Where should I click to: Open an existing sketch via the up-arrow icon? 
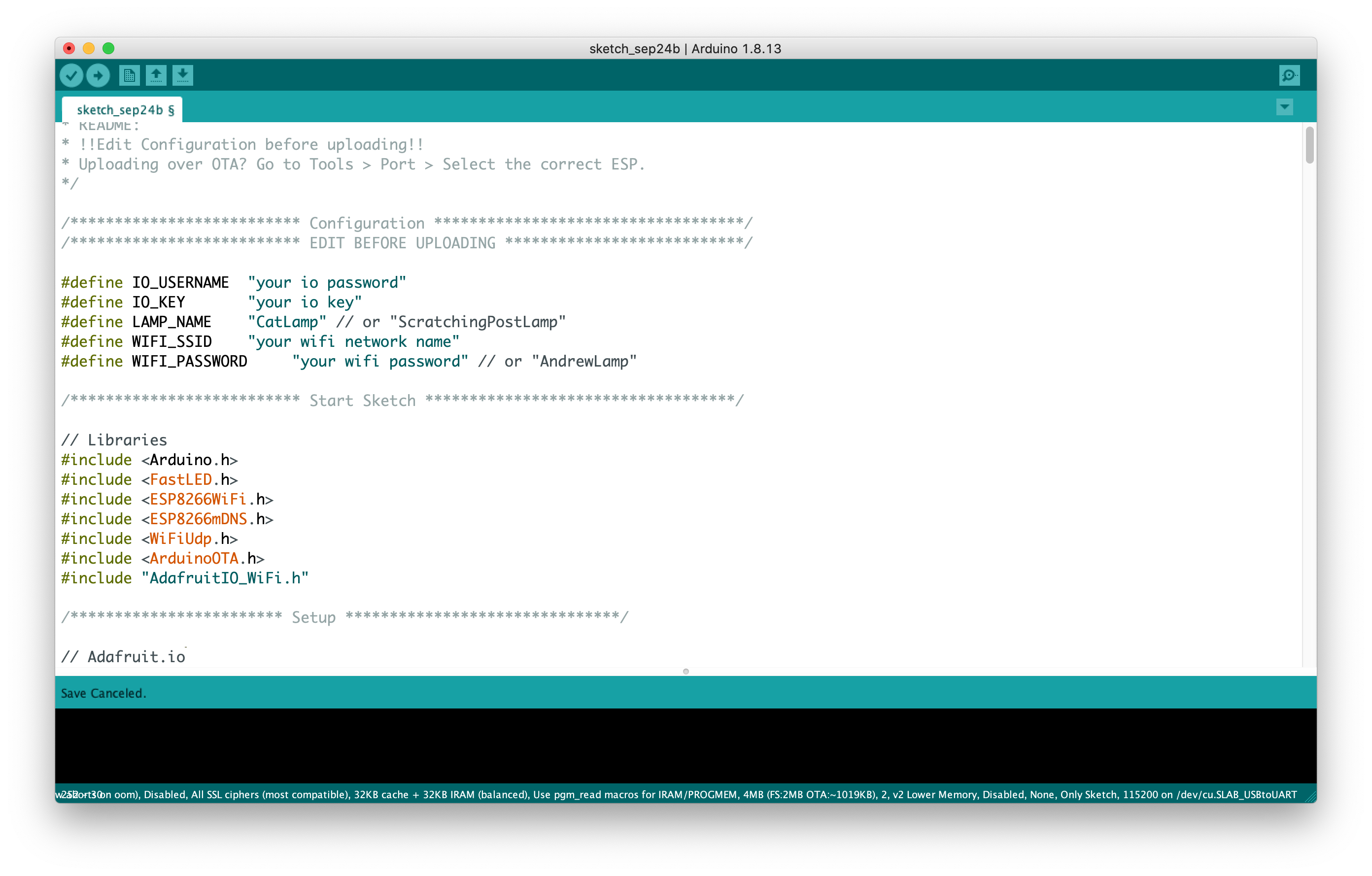(x=156, y=74)
